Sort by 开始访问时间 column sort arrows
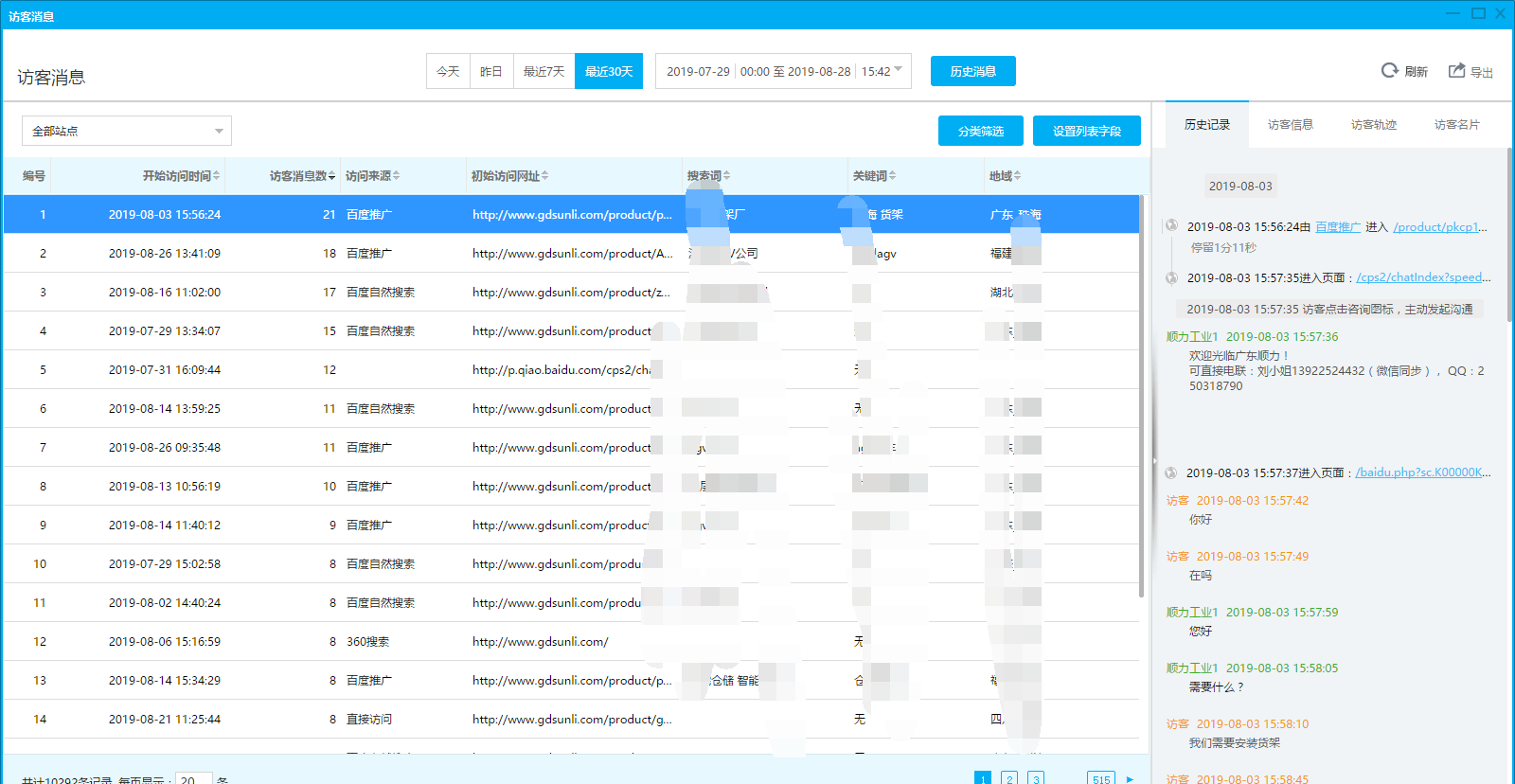The height and width of the screenshot is (784, 1515). pyautogui.click(x=216, y=176)
